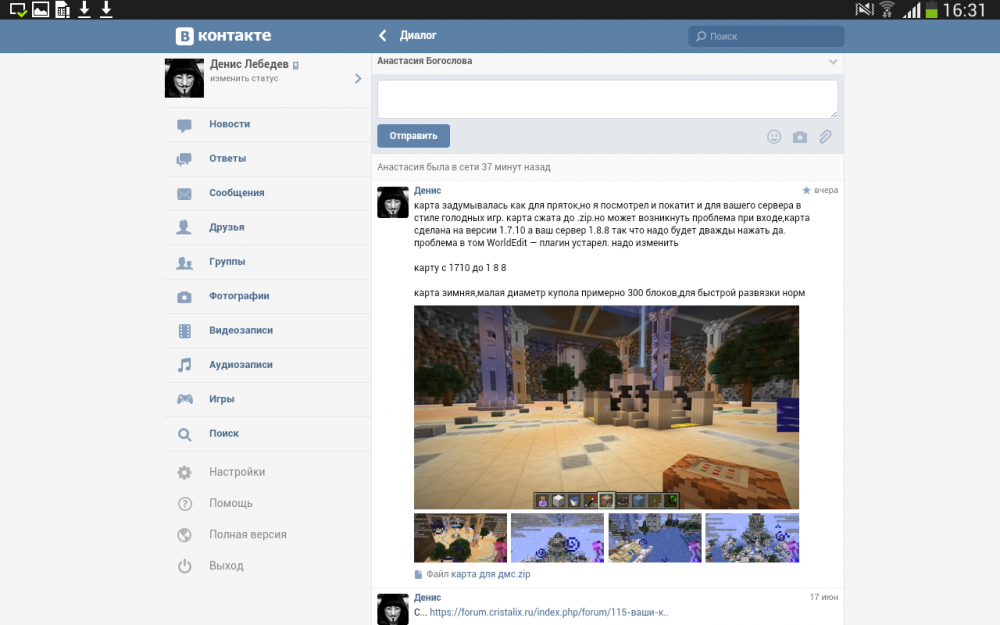Click the help question mark icon beside Помощь
The width and height of the screenshot is (1000, 625).
(x=184, y=503)
